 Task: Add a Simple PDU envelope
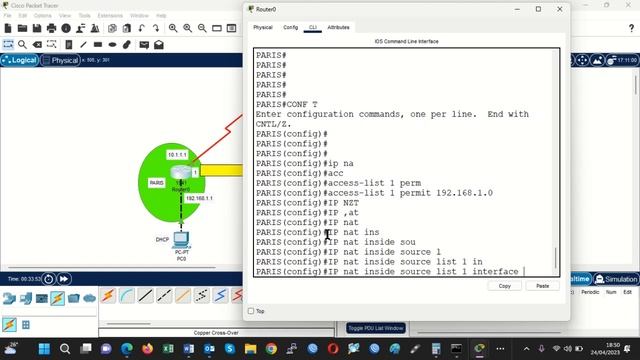(x=144, y=44)
